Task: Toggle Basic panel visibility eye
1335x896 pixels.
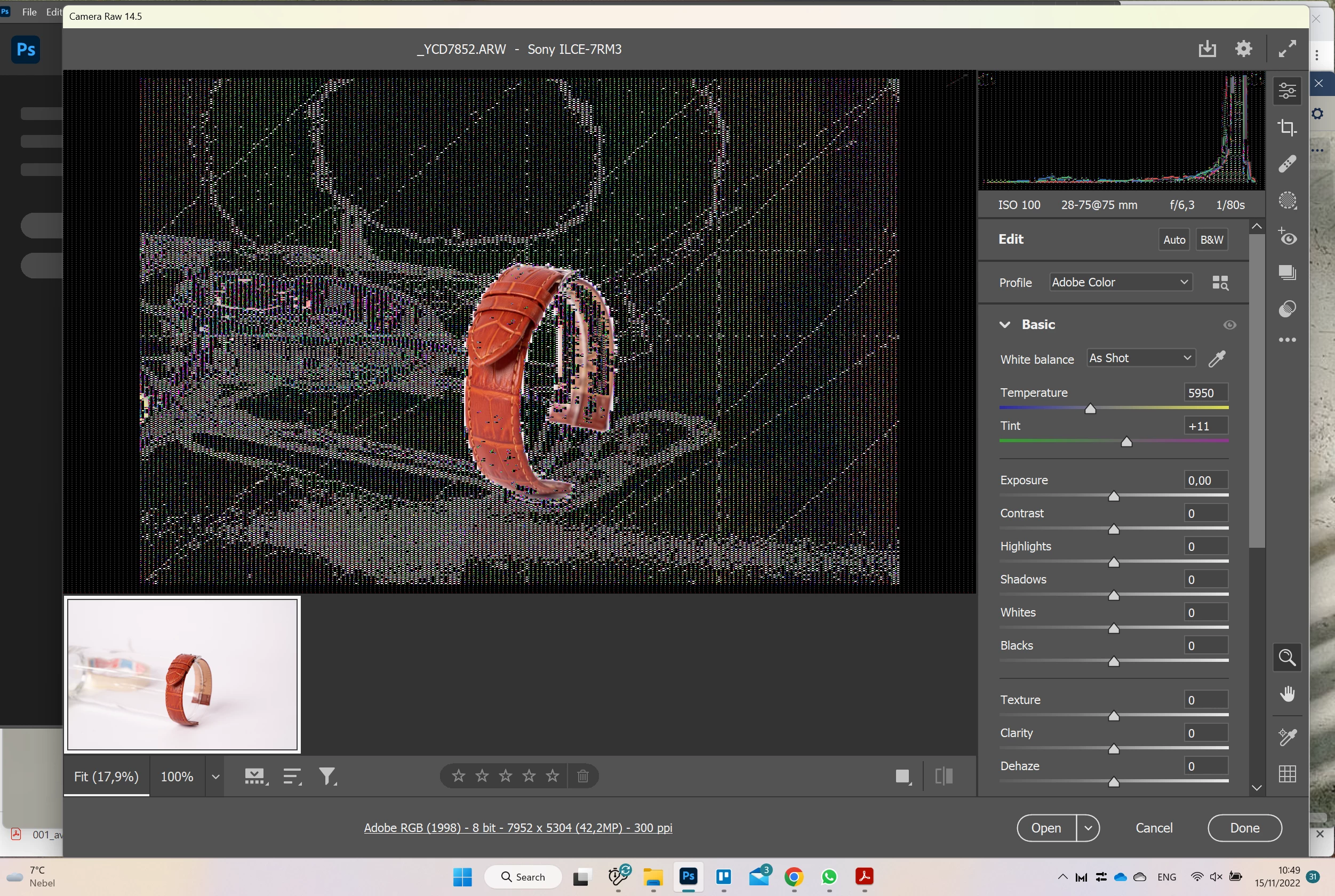Action: click(x=1229, y=325)
